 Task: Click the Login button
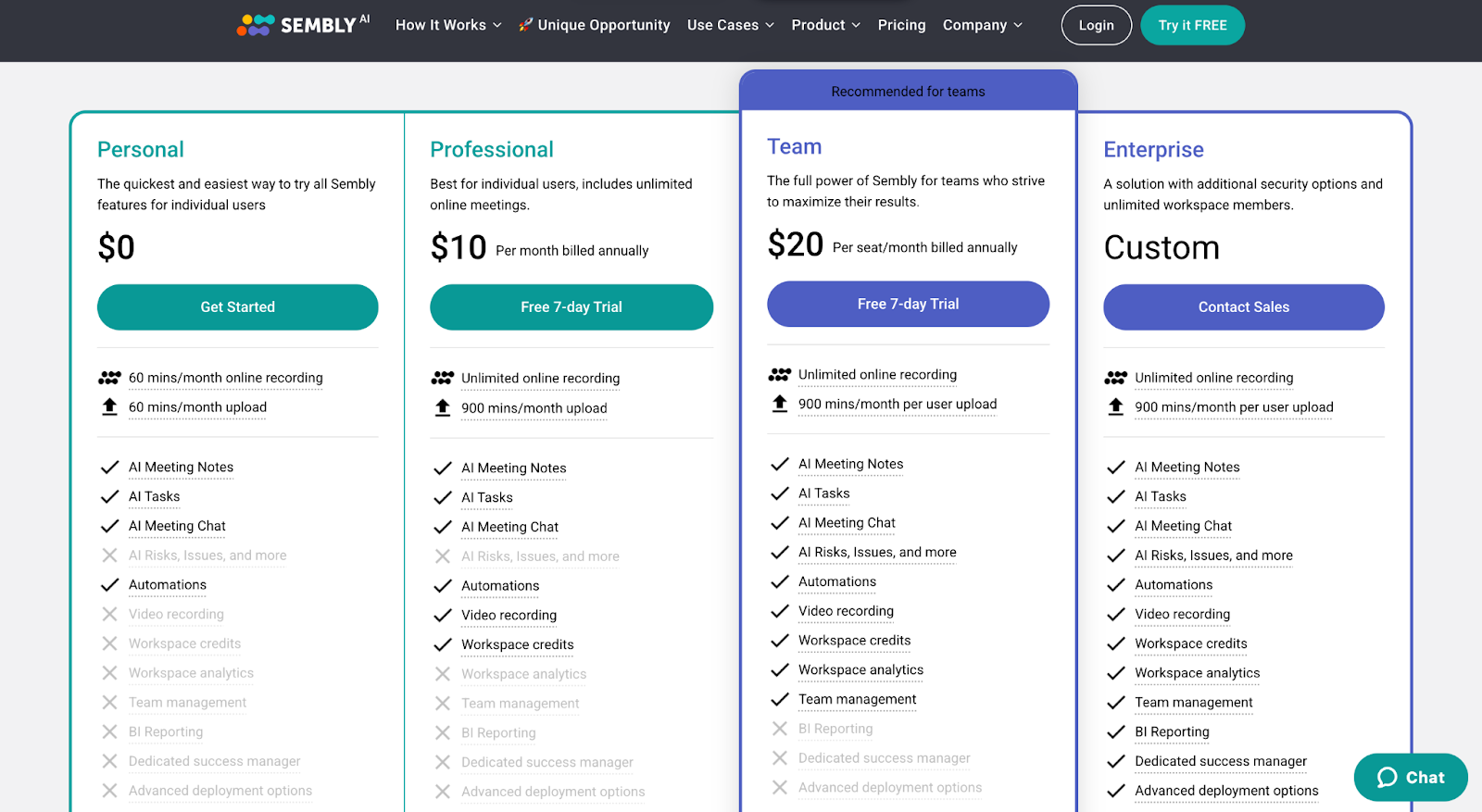tap(1097, 25)
